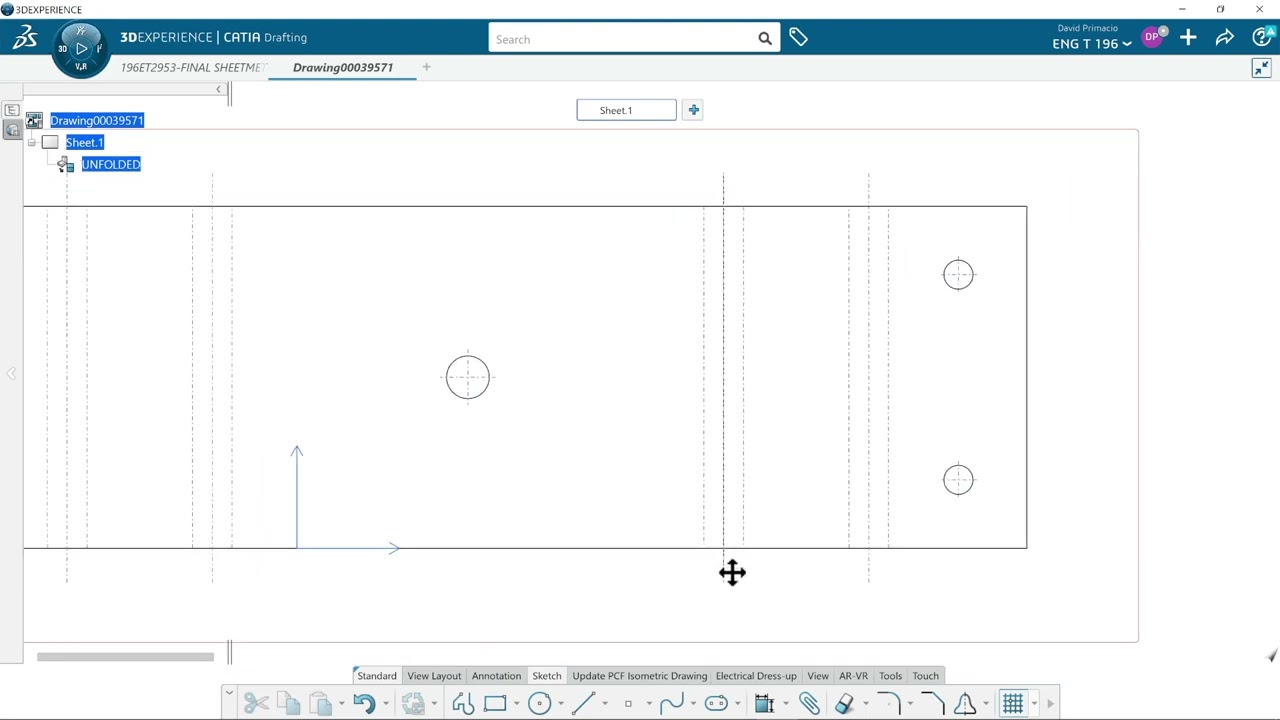Open paste options dropdown arrow
Screen dimensions: 1280x720
pyautogui.click(x=342, y=704)
